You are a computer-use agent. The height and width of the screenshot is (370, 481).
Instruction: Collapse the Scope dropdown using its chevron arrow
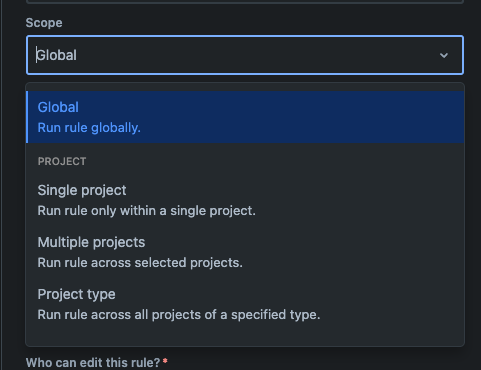point(444,55)
